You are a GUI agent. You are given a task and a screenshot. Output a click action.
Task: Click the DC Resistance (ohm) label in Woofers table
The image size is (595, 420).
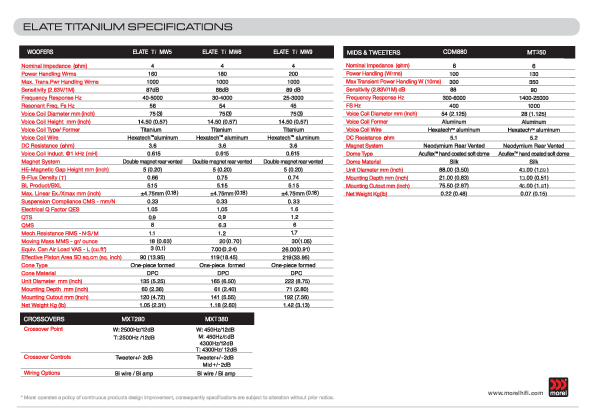(48, 146)
